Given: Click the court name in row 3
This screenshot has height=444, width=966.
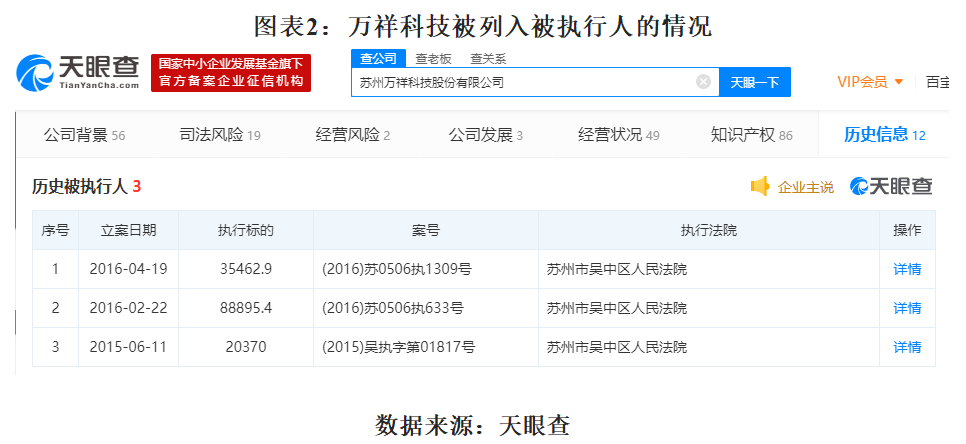Looking at the screenshot, I should coord(617,347).
